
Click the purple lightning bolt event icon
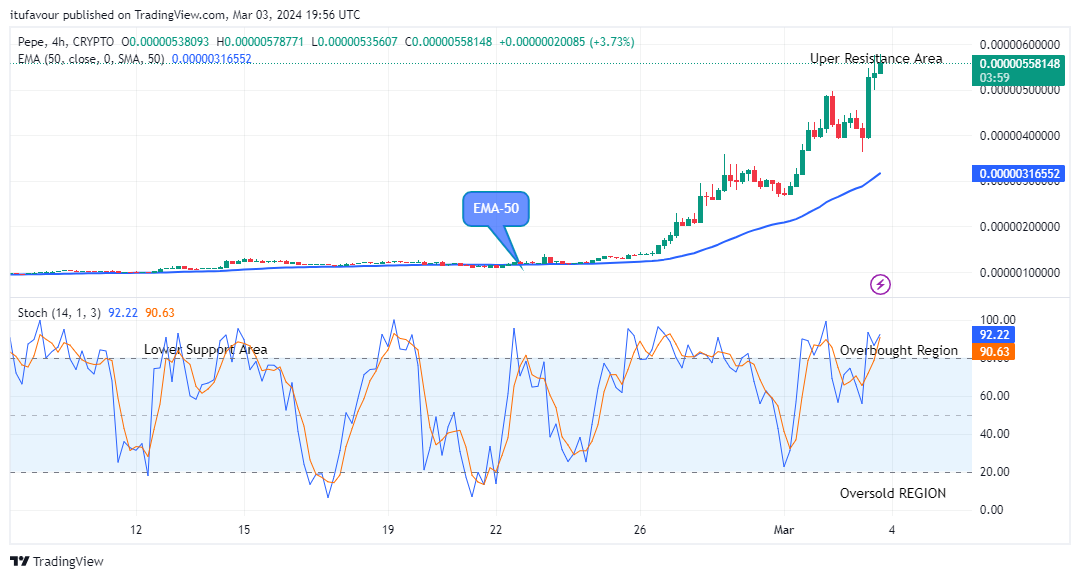point(880,284)
